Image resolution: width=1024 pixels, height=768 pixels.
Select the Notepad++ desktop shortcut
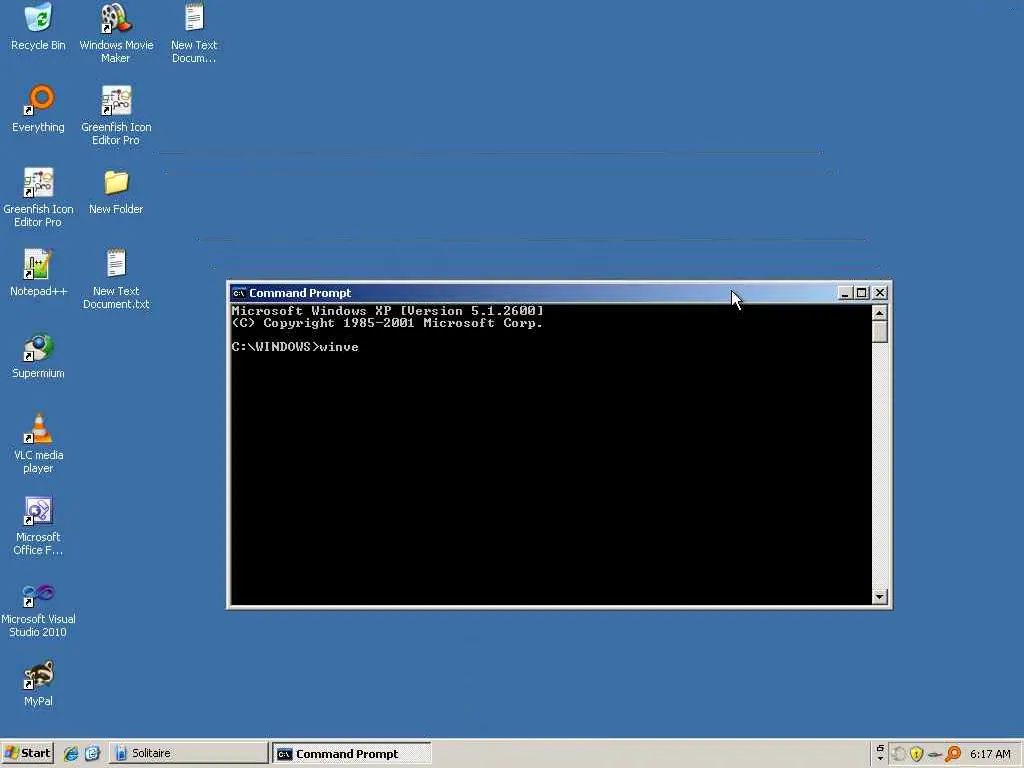click(38, 273)
